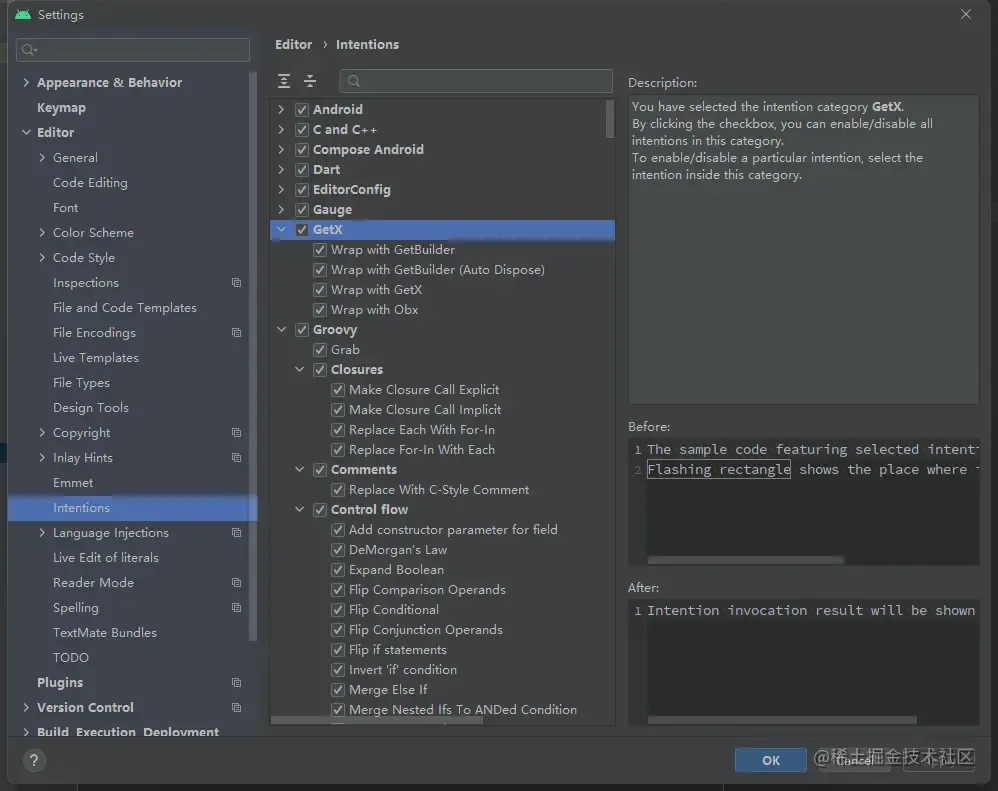Select the Intentions sidebar item
Screen dimensions: 998x791
click(x=132, y=508)
